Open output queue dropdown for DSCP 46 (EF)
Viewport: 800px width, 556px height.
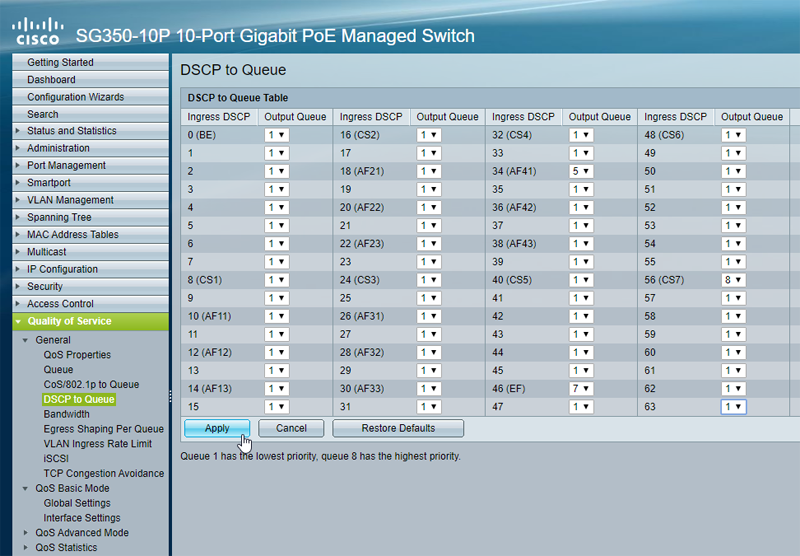[581, 389]
